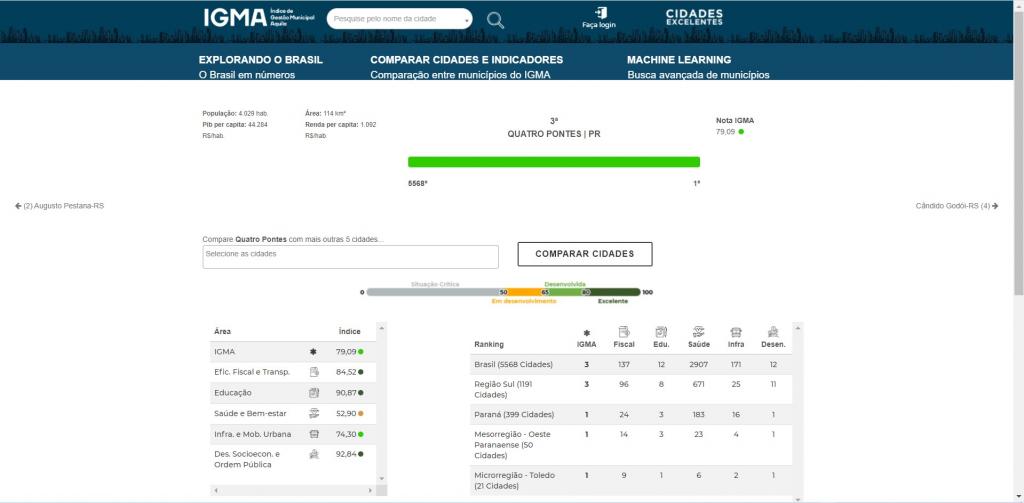Select the Brasil (5568 Cidades) ranking row

(x=631, y=365)
